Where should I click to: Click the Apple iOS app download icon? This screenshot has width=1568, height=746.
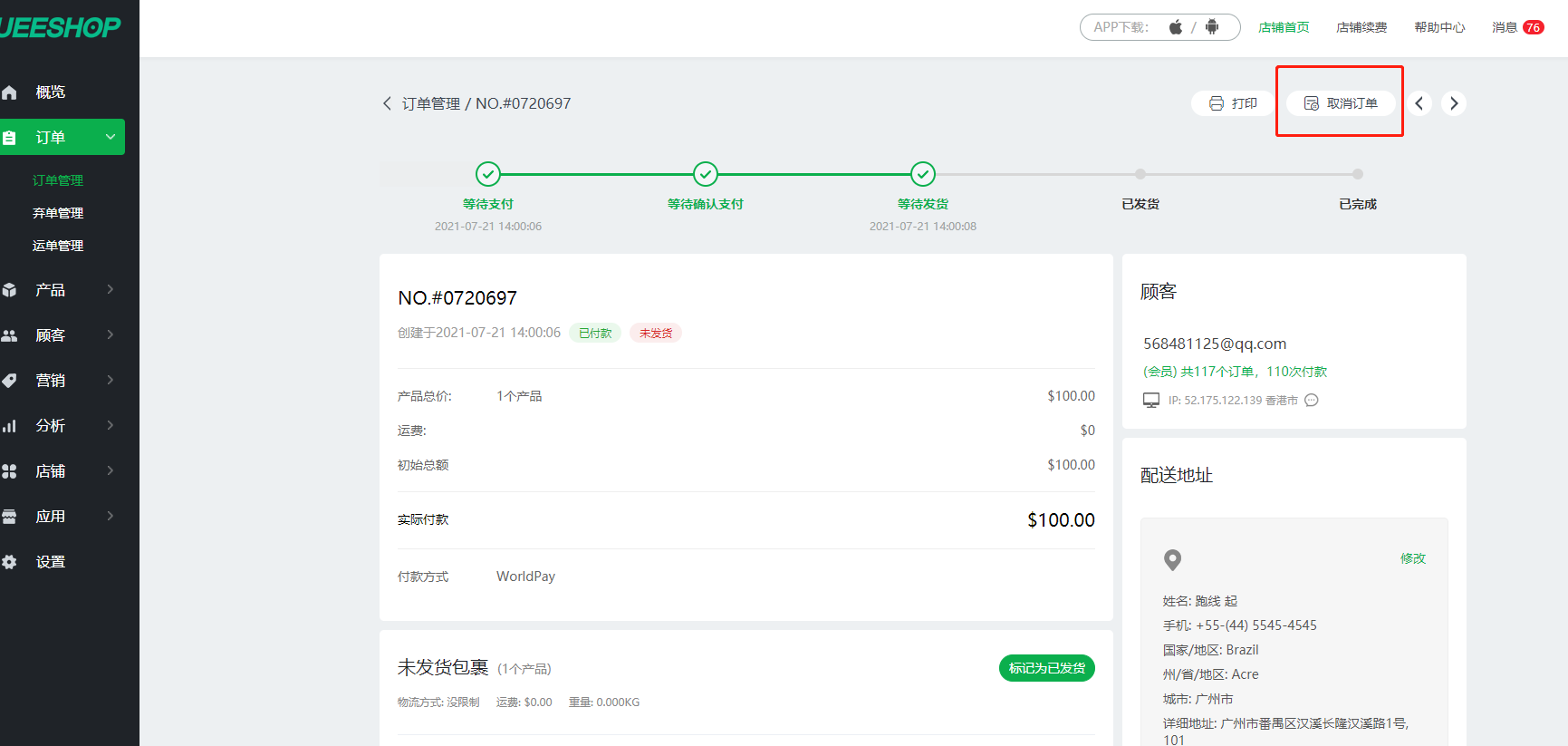[1175, 27]
